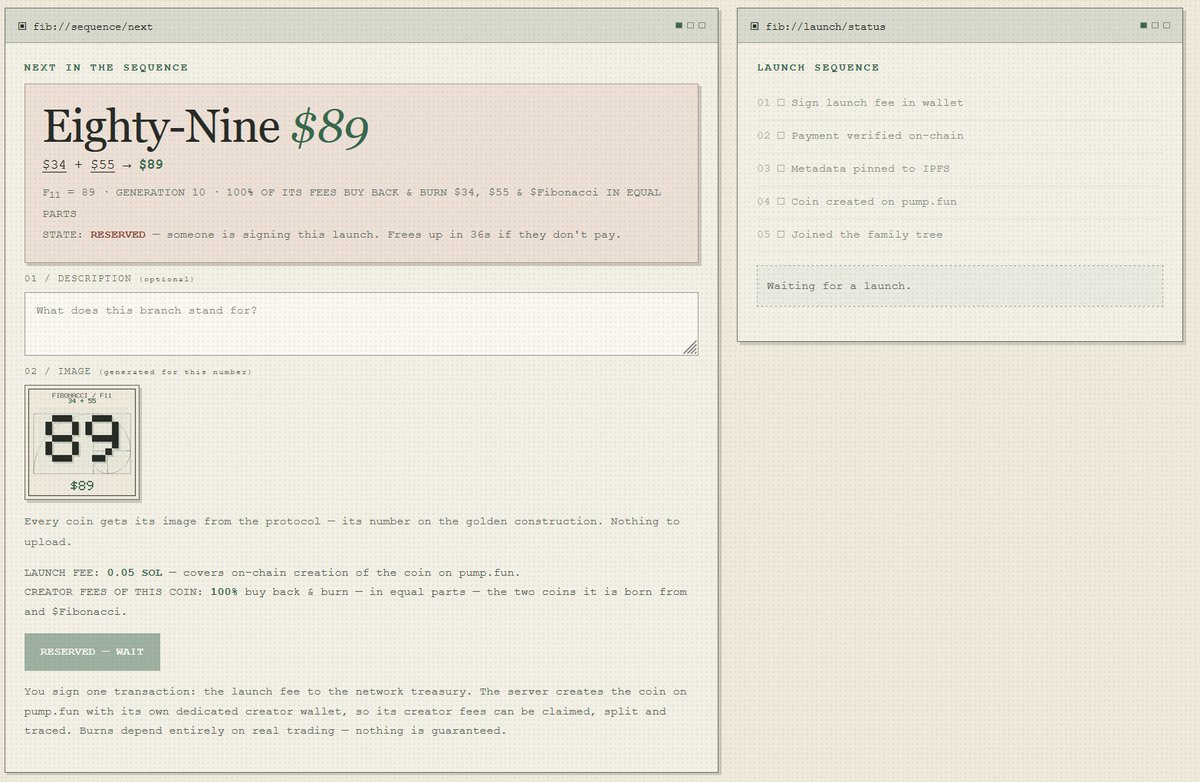Click the sentence starting "Every coin gets its image"
Screen dimensions: 1200x782
coord(352,531)
